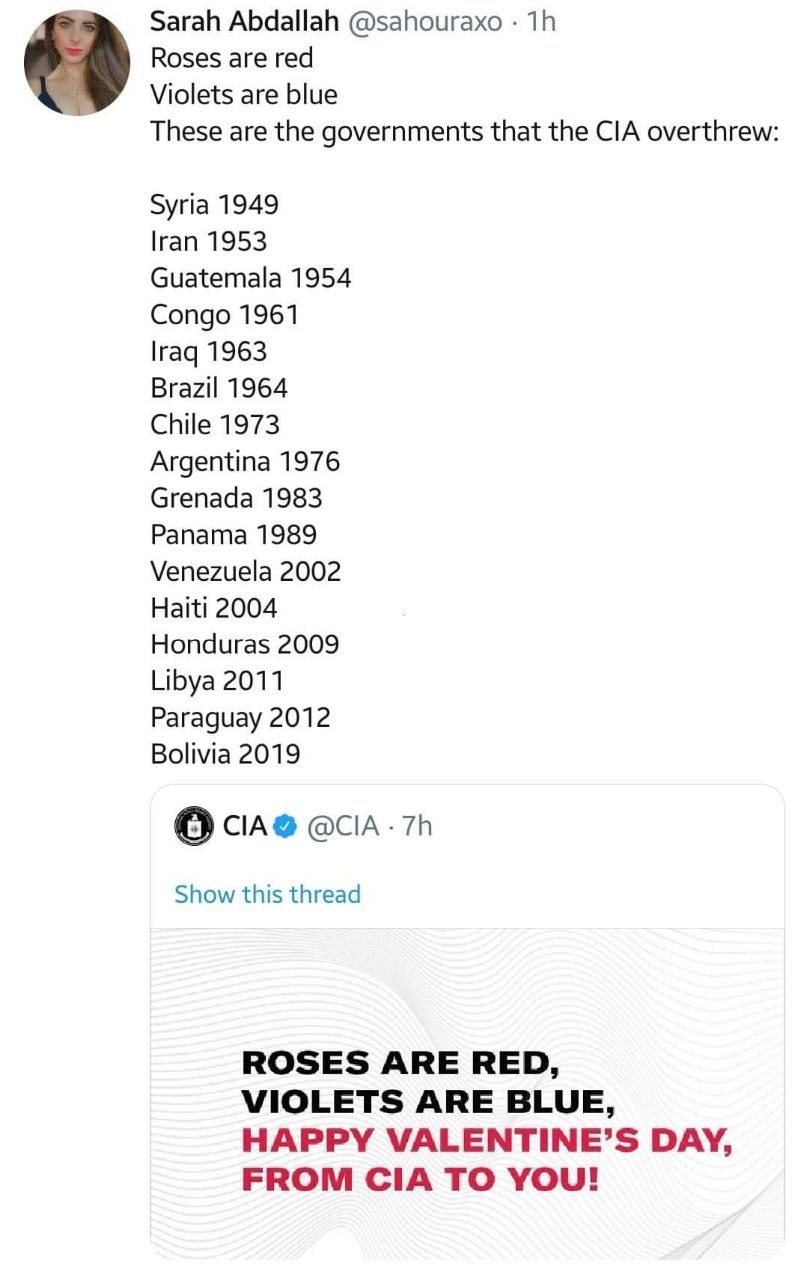Viewport: 808px width, 1280px height.
Task: Click the "Venezuela 2002" list entry
Action: [246, 571]
